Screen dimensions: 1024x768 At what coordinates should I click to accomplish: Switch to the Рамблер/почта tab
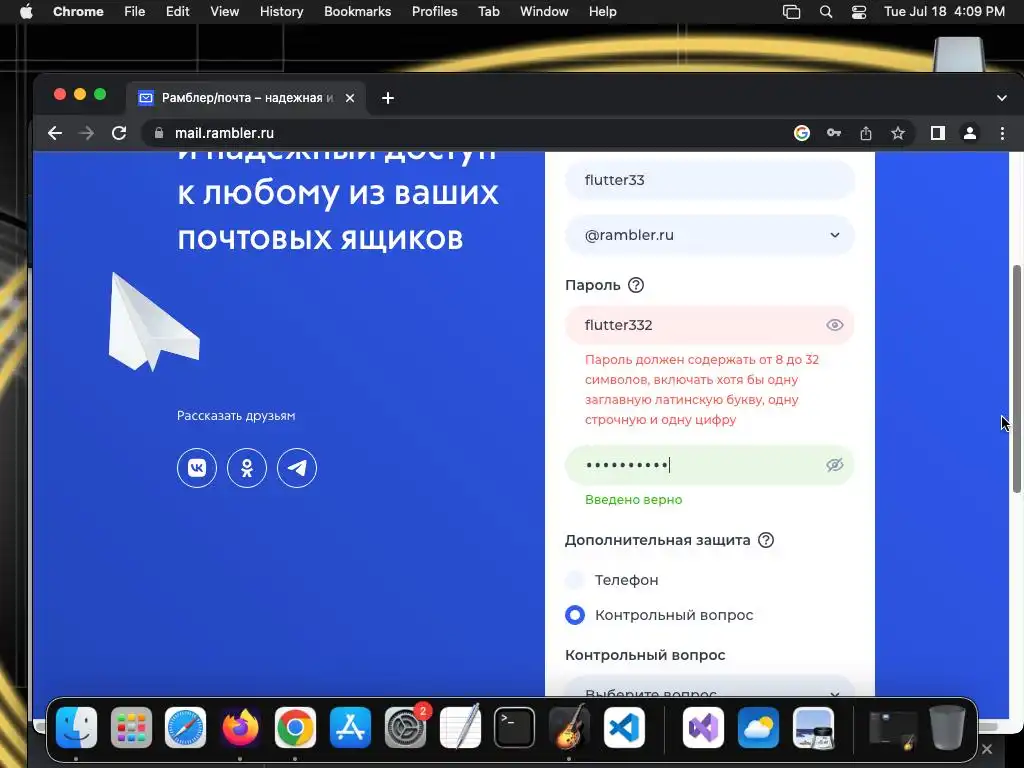tap(248, 98)
